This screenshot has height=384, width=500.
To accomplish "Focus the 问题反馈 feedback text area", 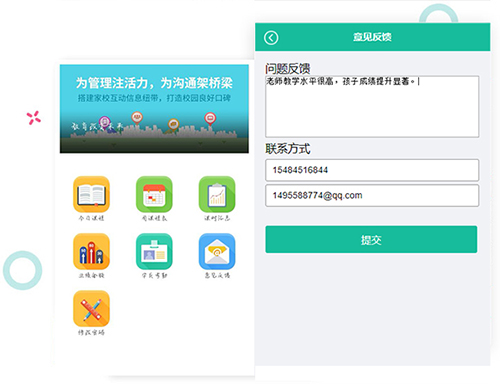I will (x=372, y=106).
